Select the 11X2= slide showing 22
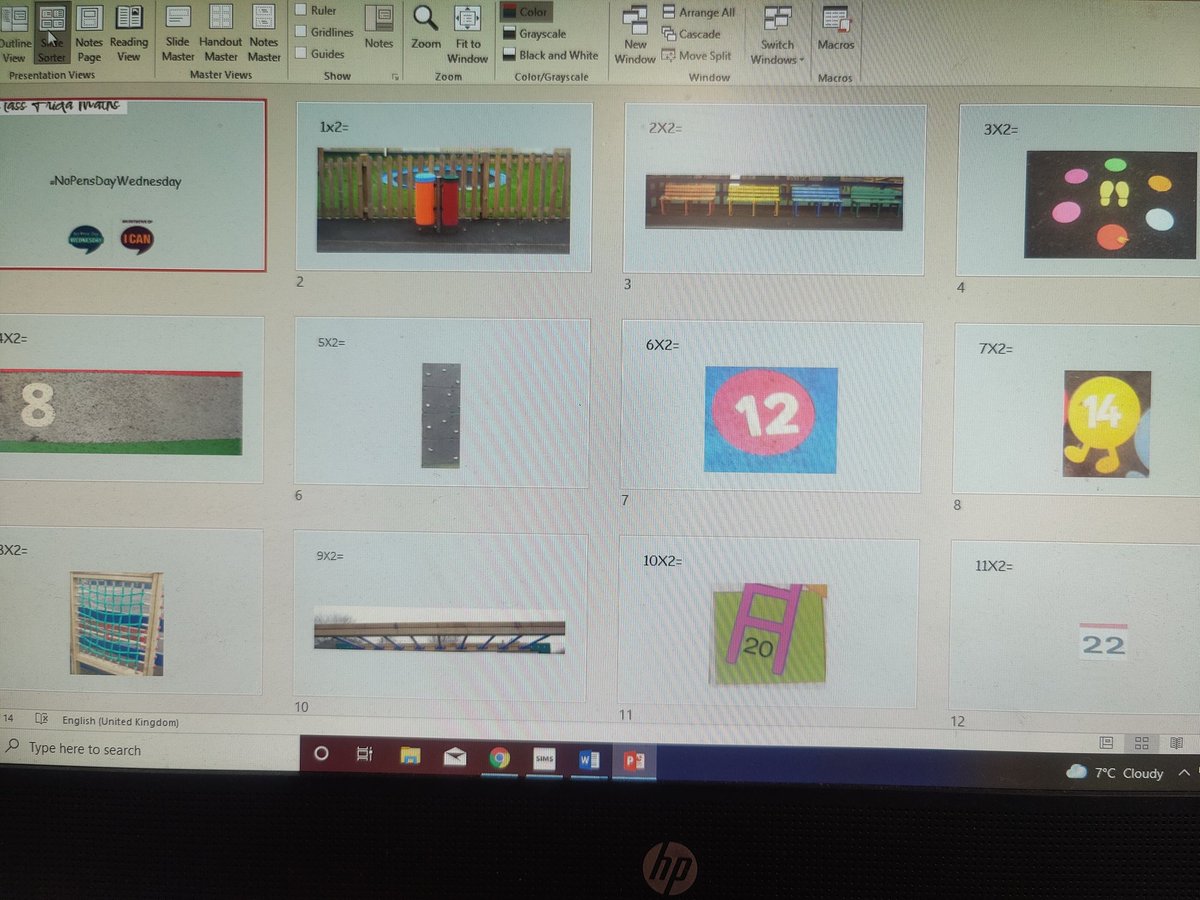Image resolution: width=1200 pixels, height=900 pixels. [x=1075, y=626]
